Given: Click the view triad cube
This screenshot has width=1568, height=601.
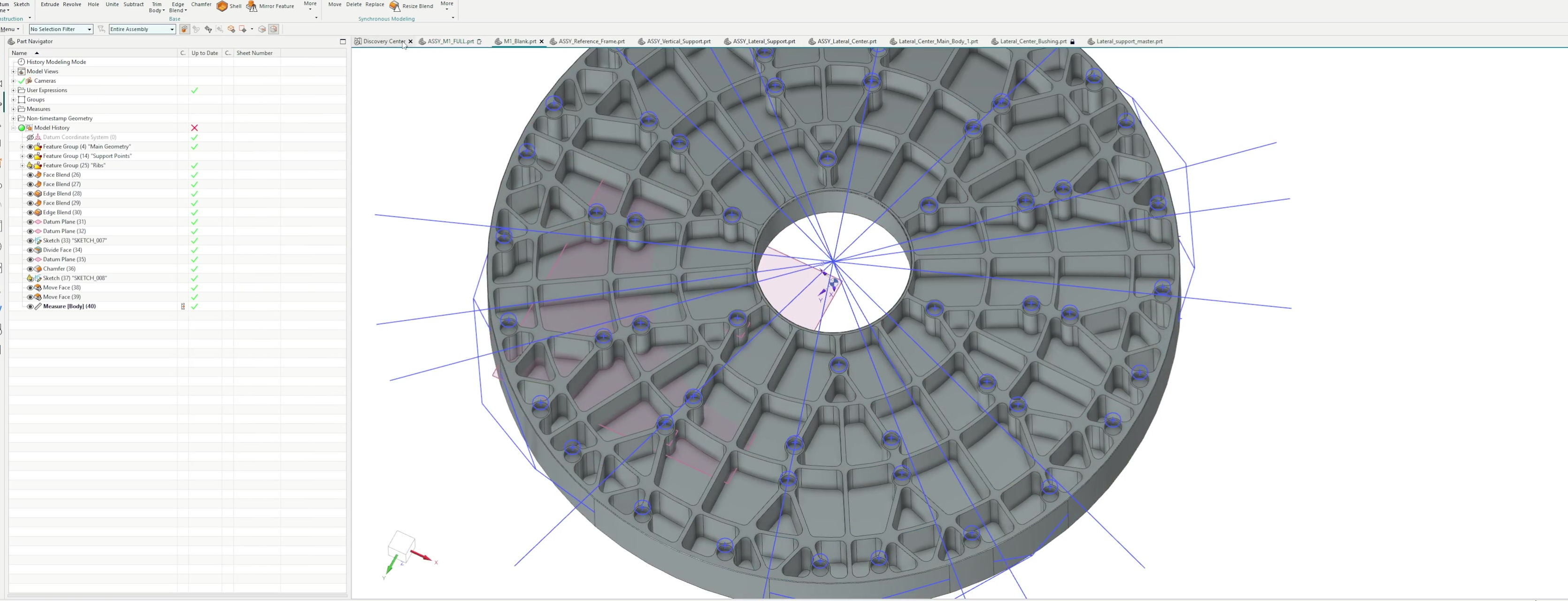Looking at the screenshot, I should click(x=401, y=545).
